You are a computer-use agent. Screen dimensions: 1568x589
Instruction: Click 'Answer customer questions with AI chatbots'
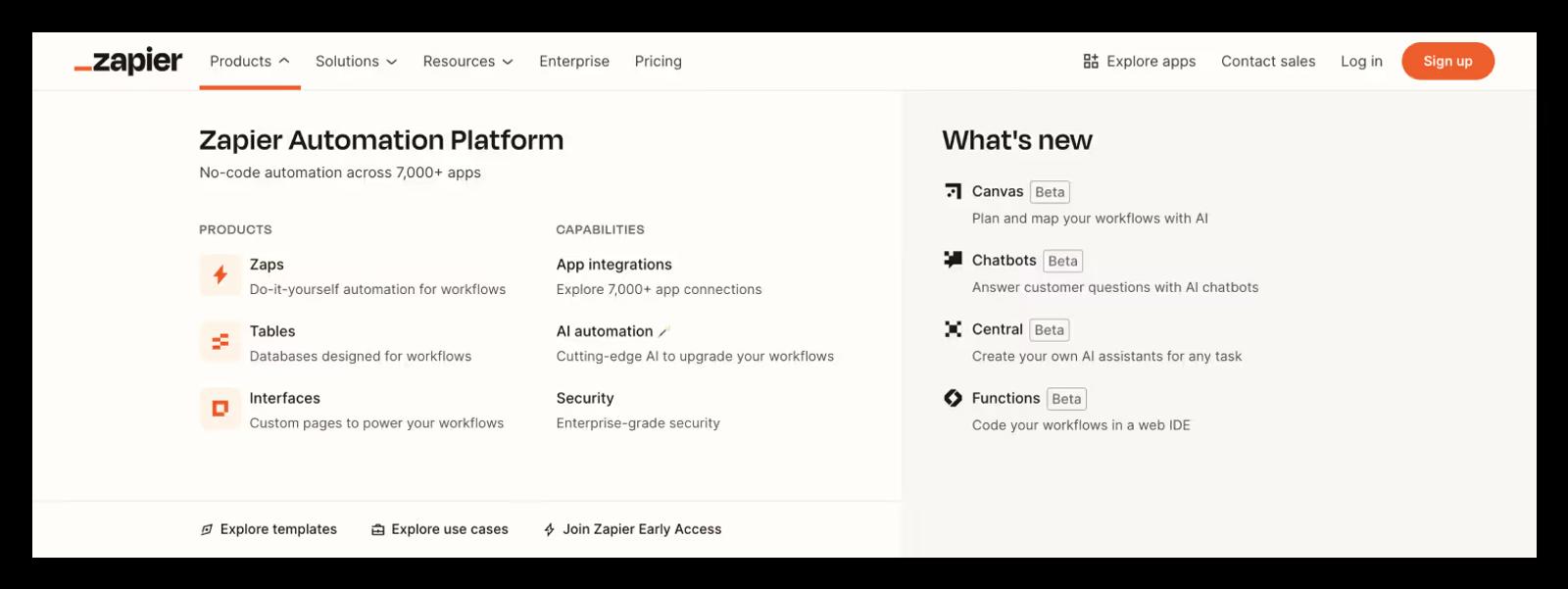pos(1115,287)
